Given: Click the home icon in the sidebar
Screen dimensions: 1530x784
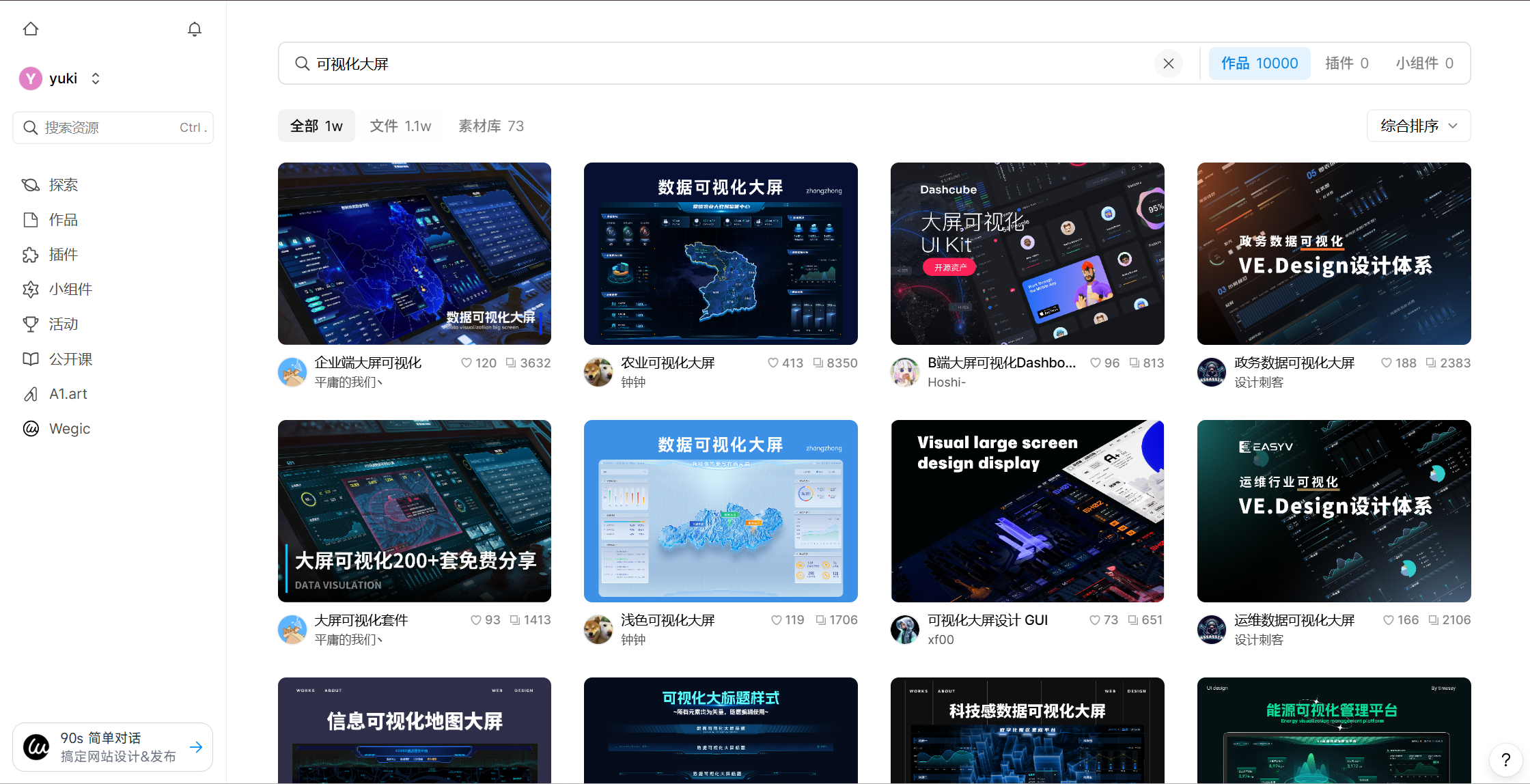Looking at the screenshot, I should click(31, 29).
